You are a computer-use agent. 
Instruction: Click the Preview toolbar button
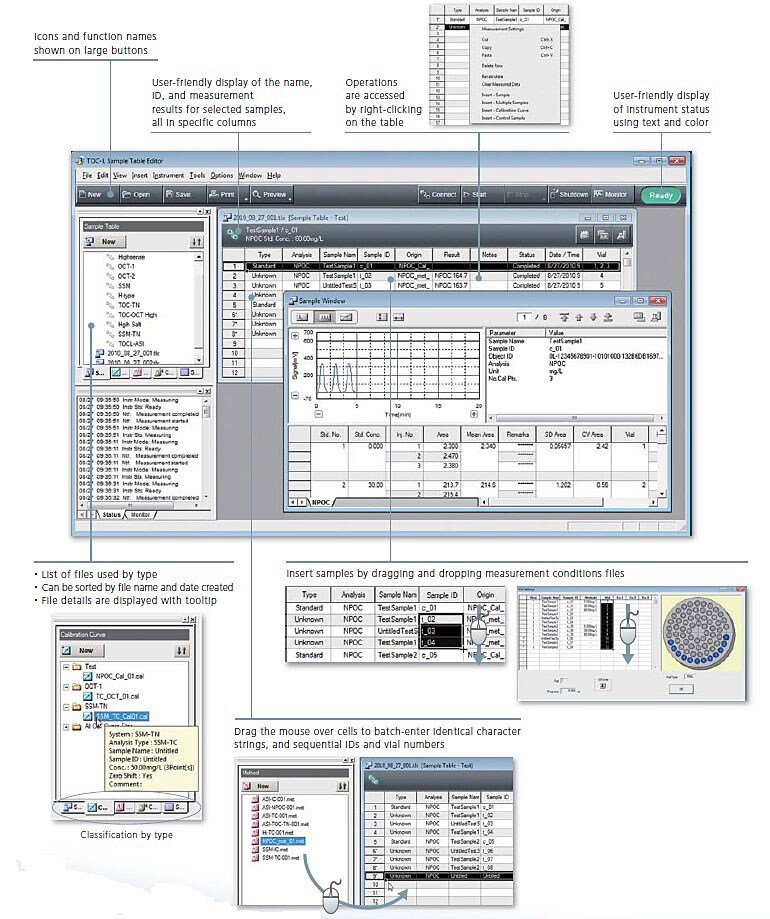270,194
